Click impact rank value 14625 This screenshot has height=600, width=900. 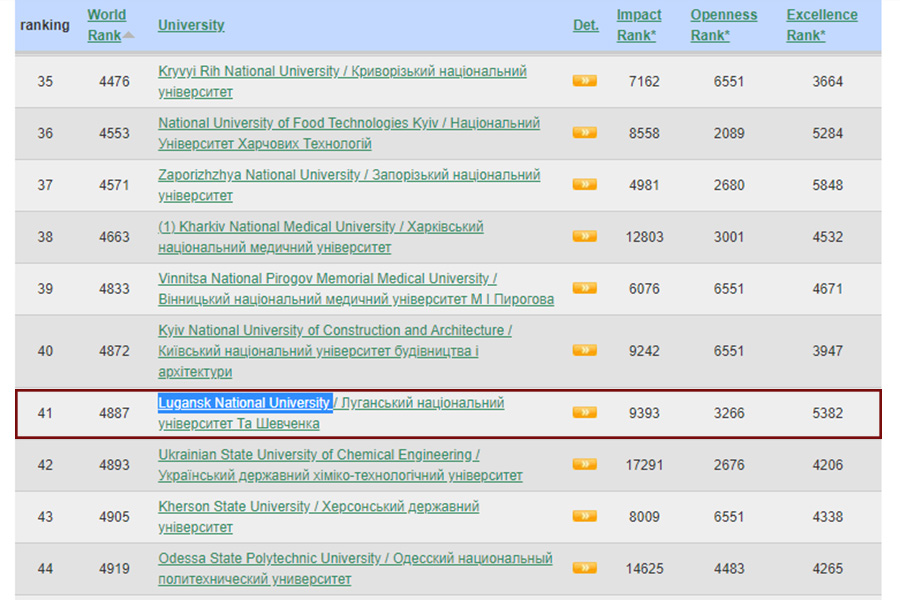pos(644,568)
